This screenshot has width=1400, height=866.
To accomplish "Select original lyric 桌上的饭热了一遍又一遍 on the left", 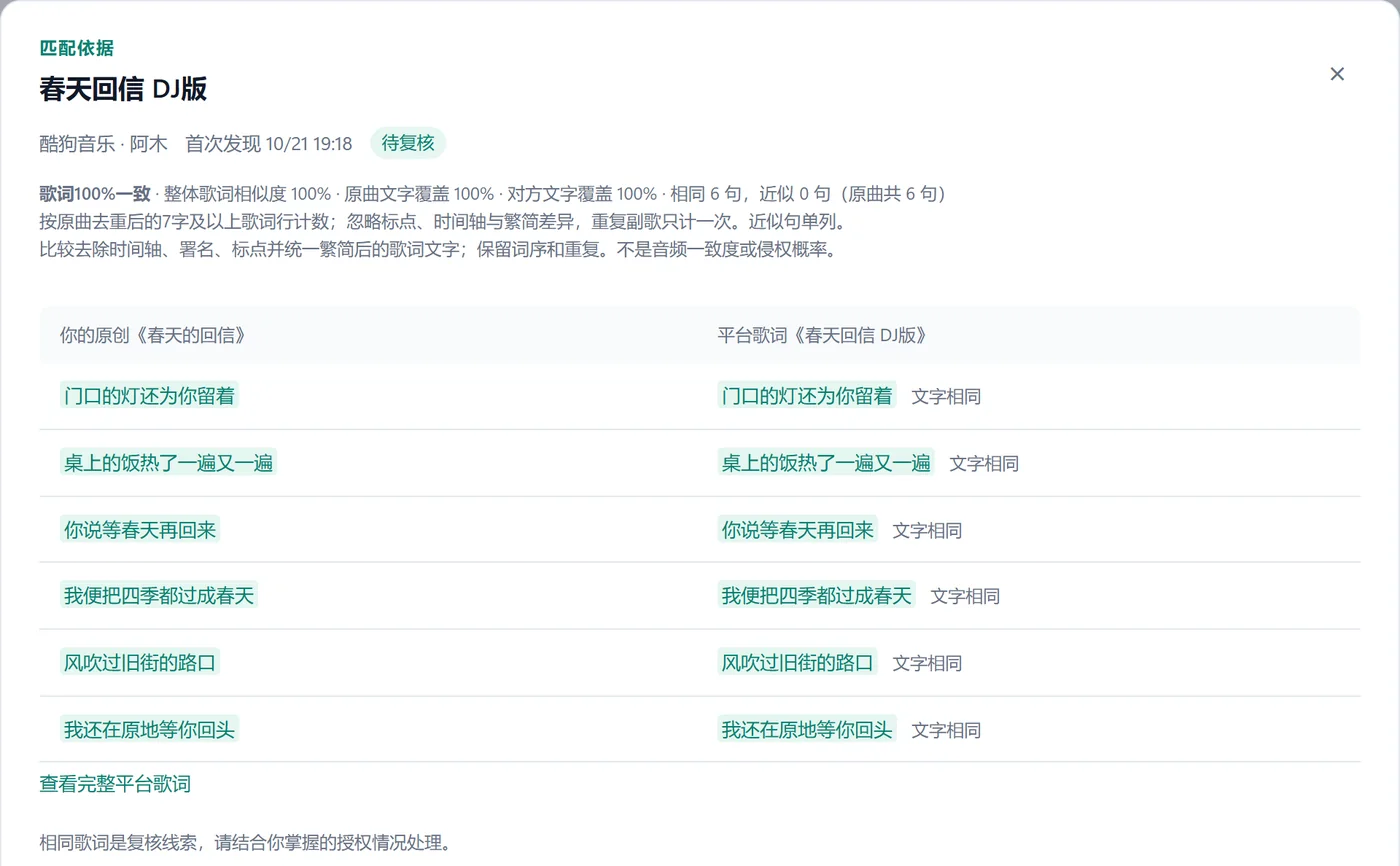I will point(168,463).
